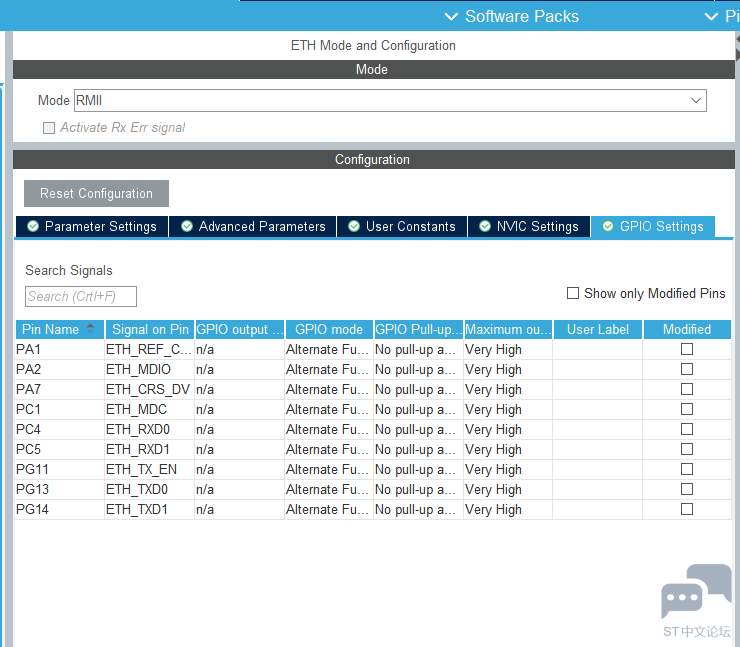
Task: Toggle Modified checkbox for PA7
Action: (687, 389)
